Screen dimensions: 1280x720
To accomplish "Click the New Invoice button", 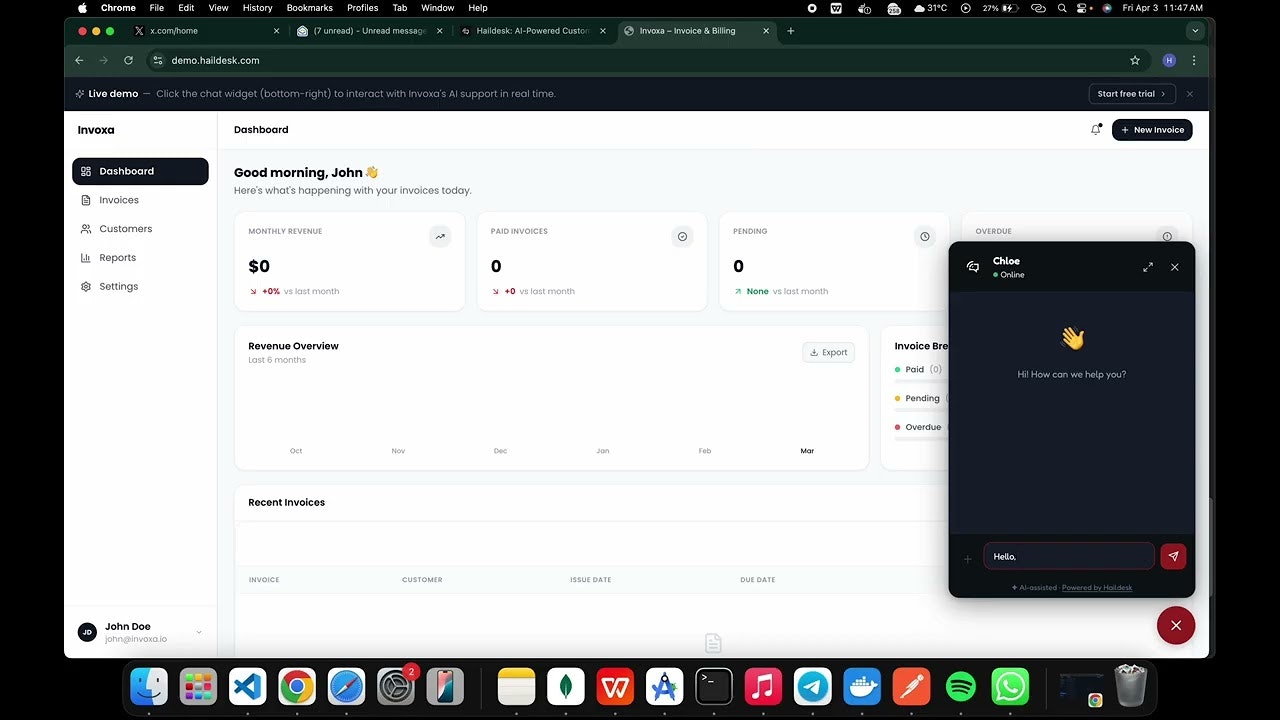I will pyautogui.click(x=1152, y=130).
